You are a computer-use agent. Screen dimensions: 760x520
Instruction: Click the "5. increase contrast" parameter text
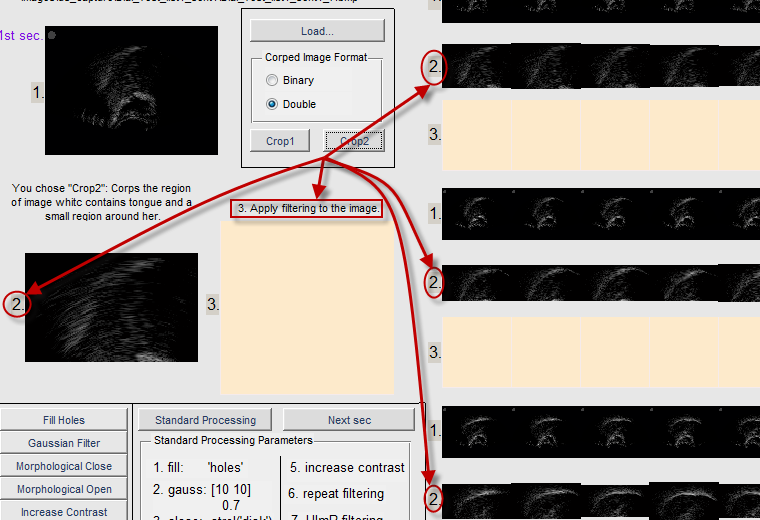click(347, 468)
